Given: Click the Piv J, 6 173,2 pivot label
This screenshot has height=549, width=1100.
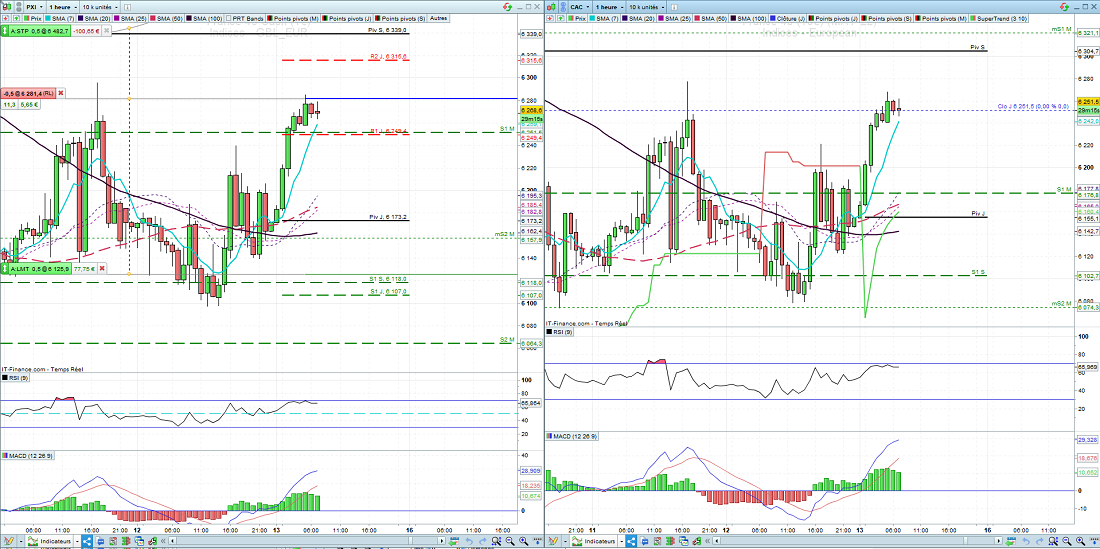Looking at the screenshot, I should (388, 217).
